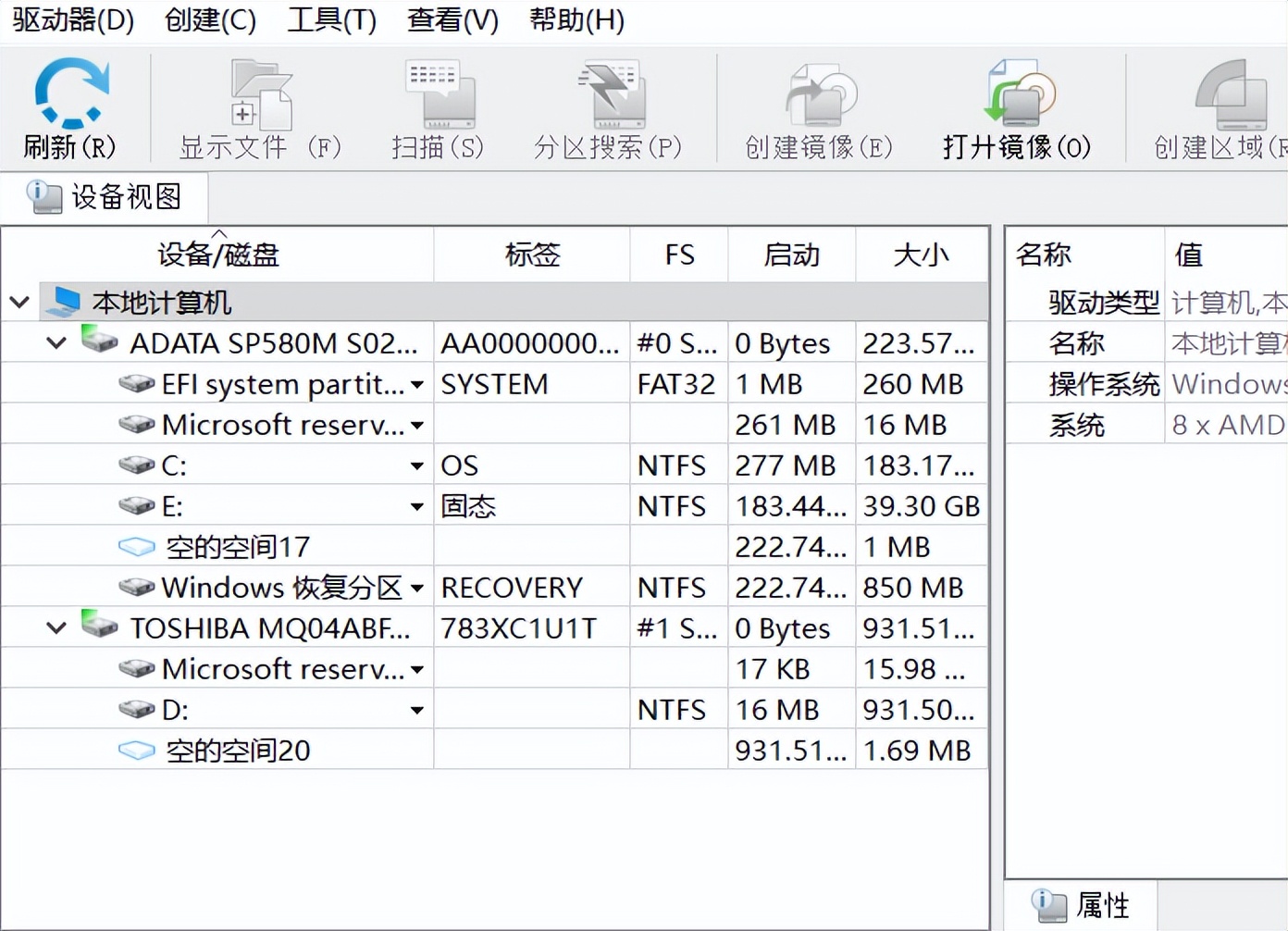Collapse the TOSHIBA MQ04ABF disk entry
Image resolution: width=1288 pixels, height=931 pixels.
(x=55, y=627)
